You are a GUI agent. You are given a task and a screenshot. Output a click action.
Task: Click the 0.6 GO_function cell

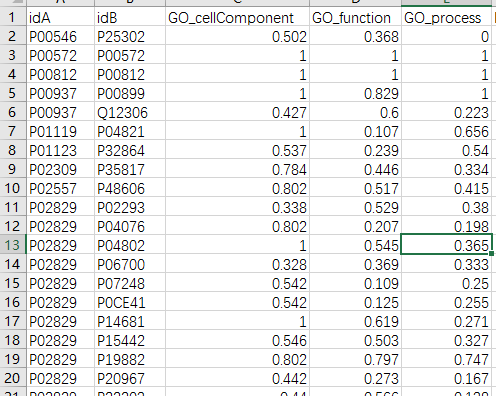coord(355,112)
